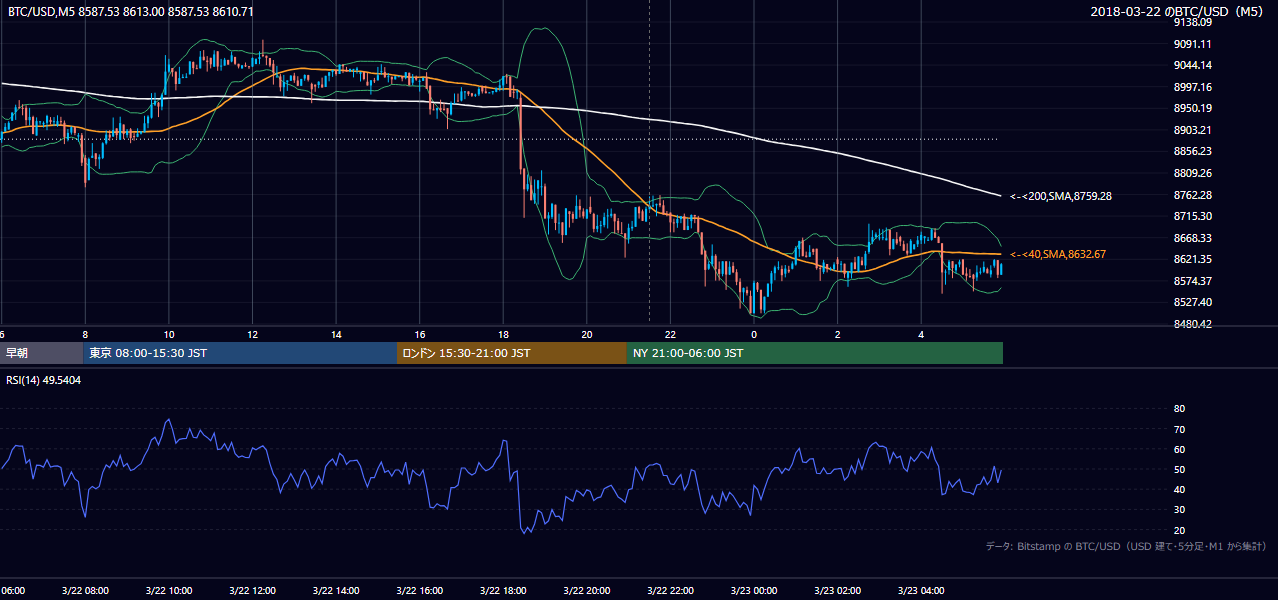Click RSI scale level 40
The height and width of the screenshot is (600, 1278).
pyautogui.click(x=1179, y=489)
